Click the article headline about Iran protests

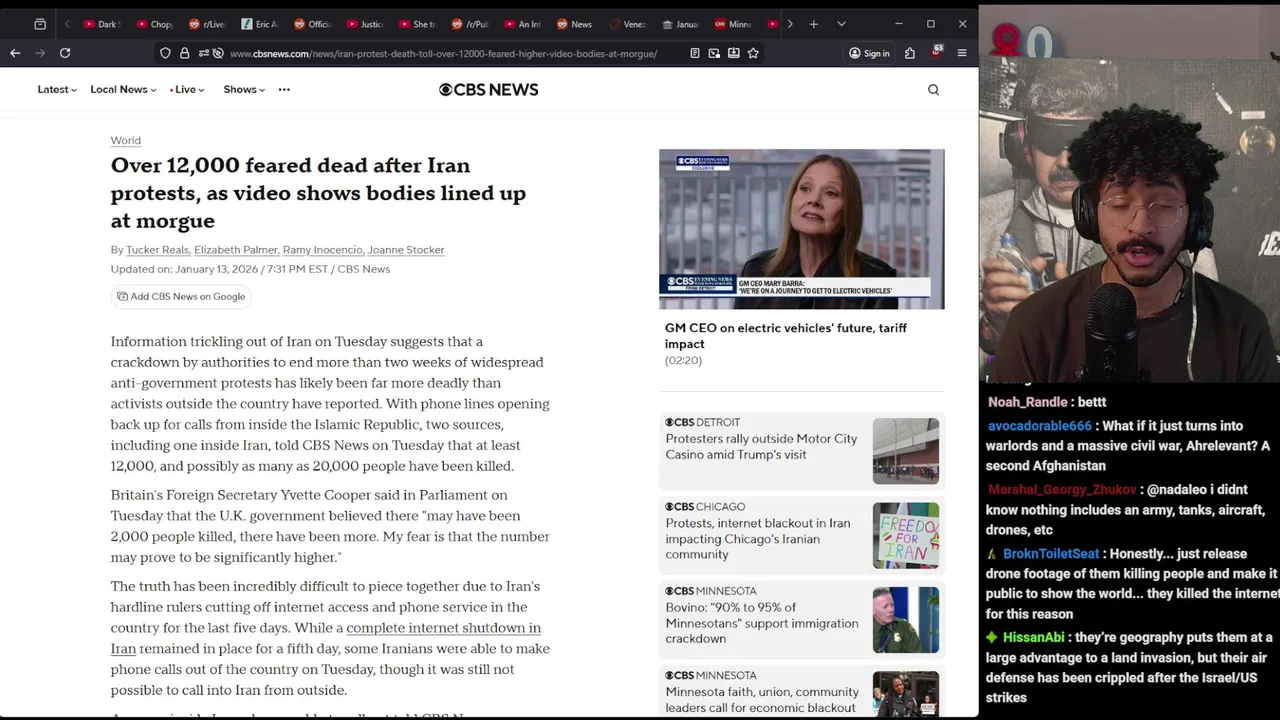[x=318, y=193]
